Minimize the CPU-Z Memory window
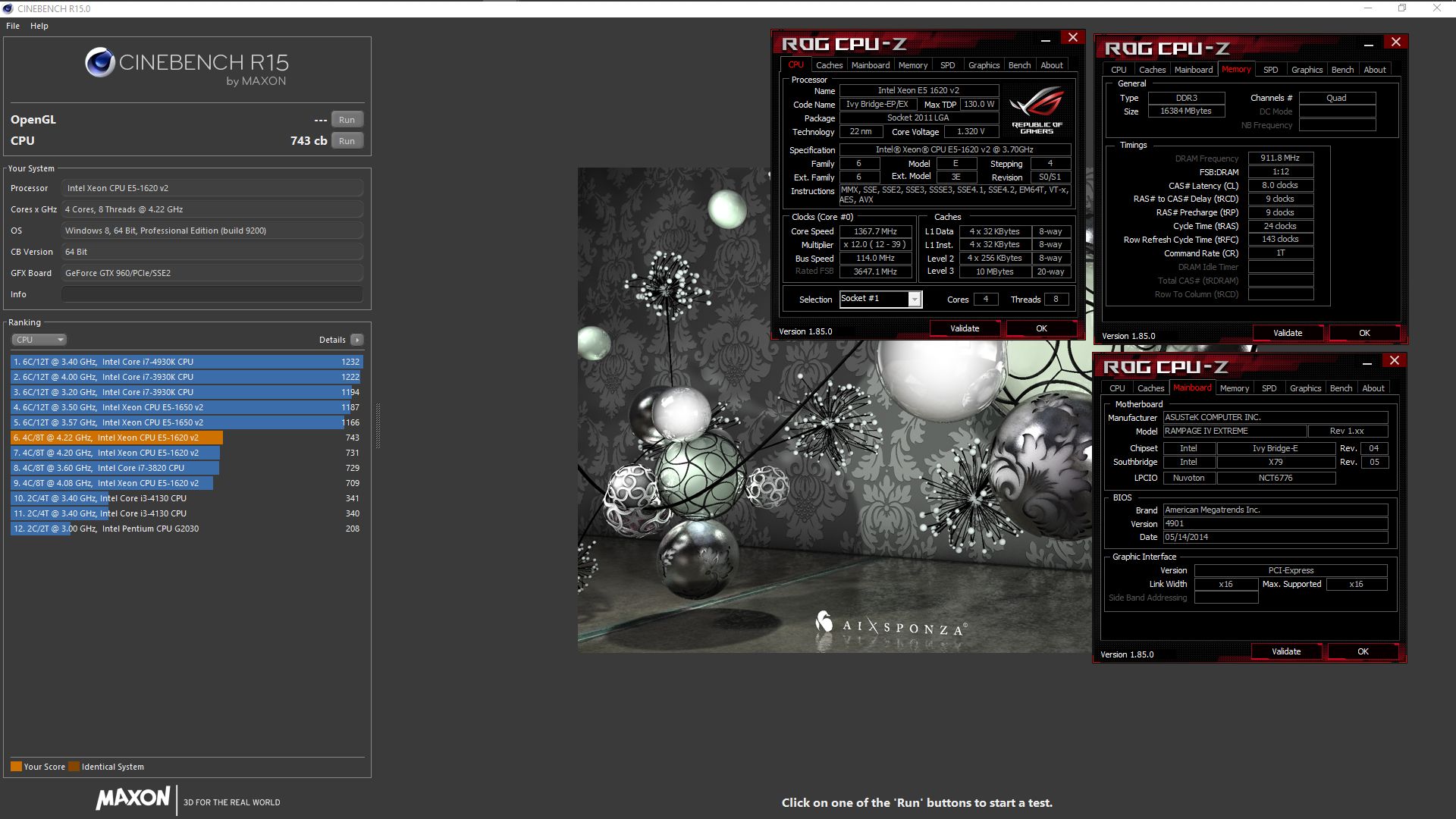Screen dimensions: 1456x819 coord(1369,44)
